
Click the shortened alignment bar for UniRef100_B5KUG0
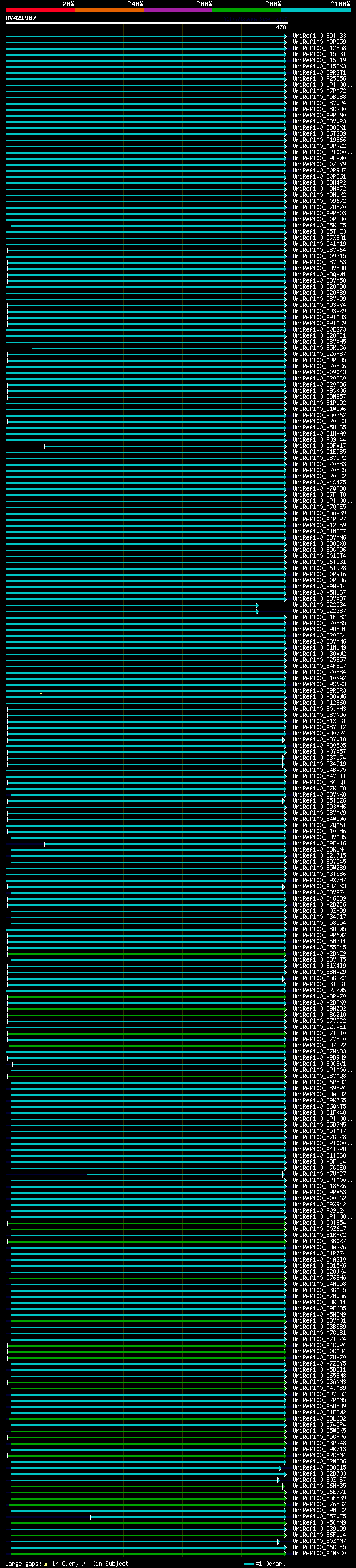(159, 348)
